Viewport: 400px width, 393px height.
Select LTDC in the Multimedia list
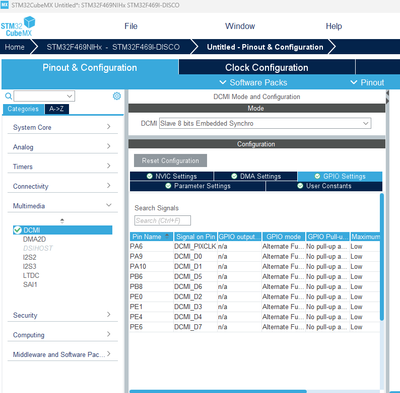point(31,275)
